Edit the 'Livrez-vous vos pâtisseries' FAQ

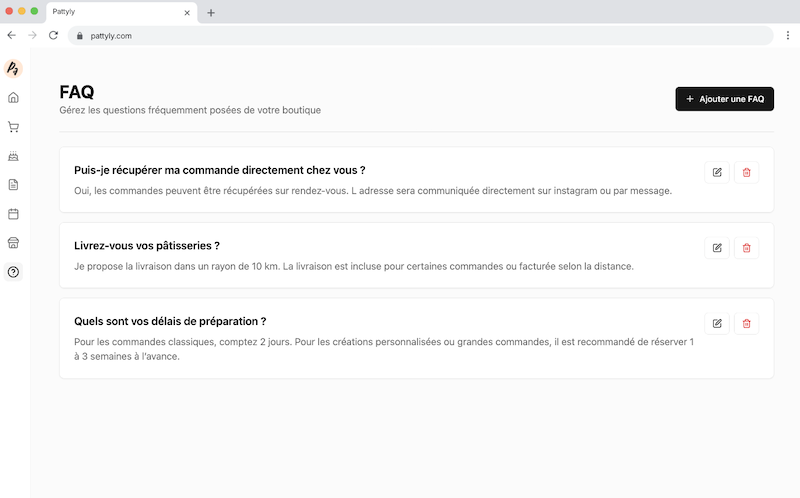point(717,247)
